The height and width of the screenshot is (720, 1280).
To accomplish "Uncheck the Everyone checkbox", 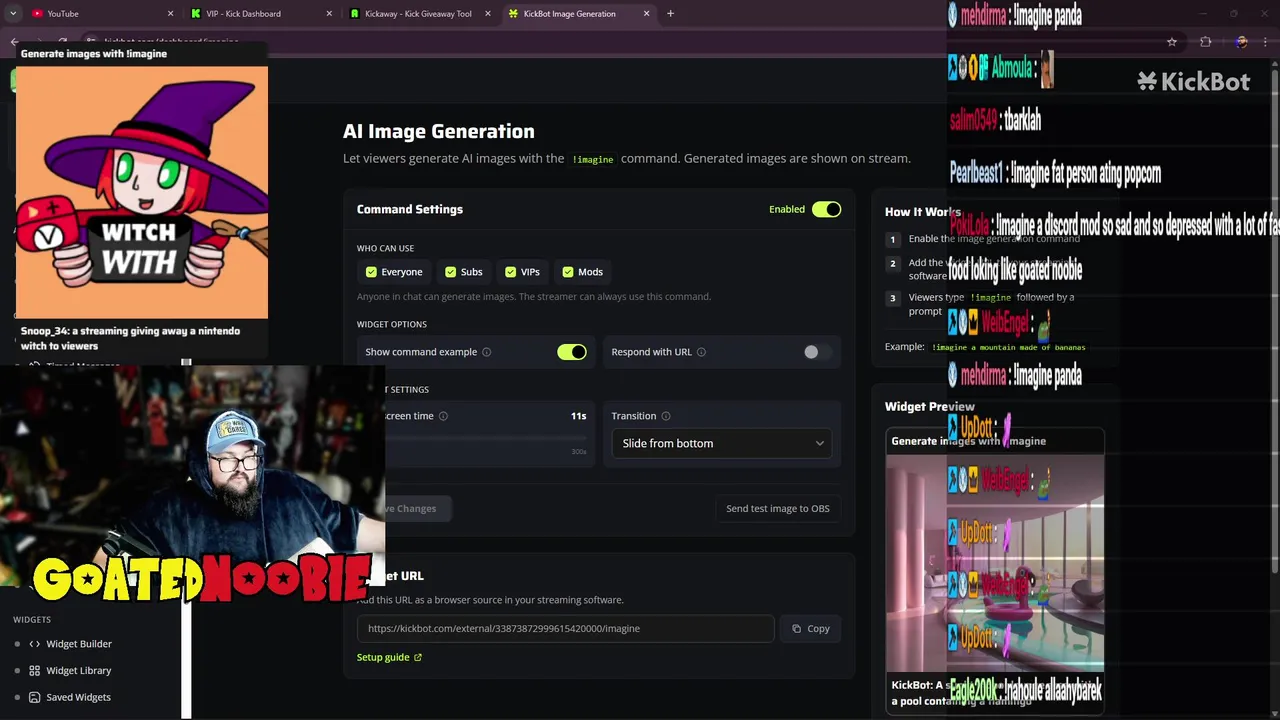I will tap(371, 272).
